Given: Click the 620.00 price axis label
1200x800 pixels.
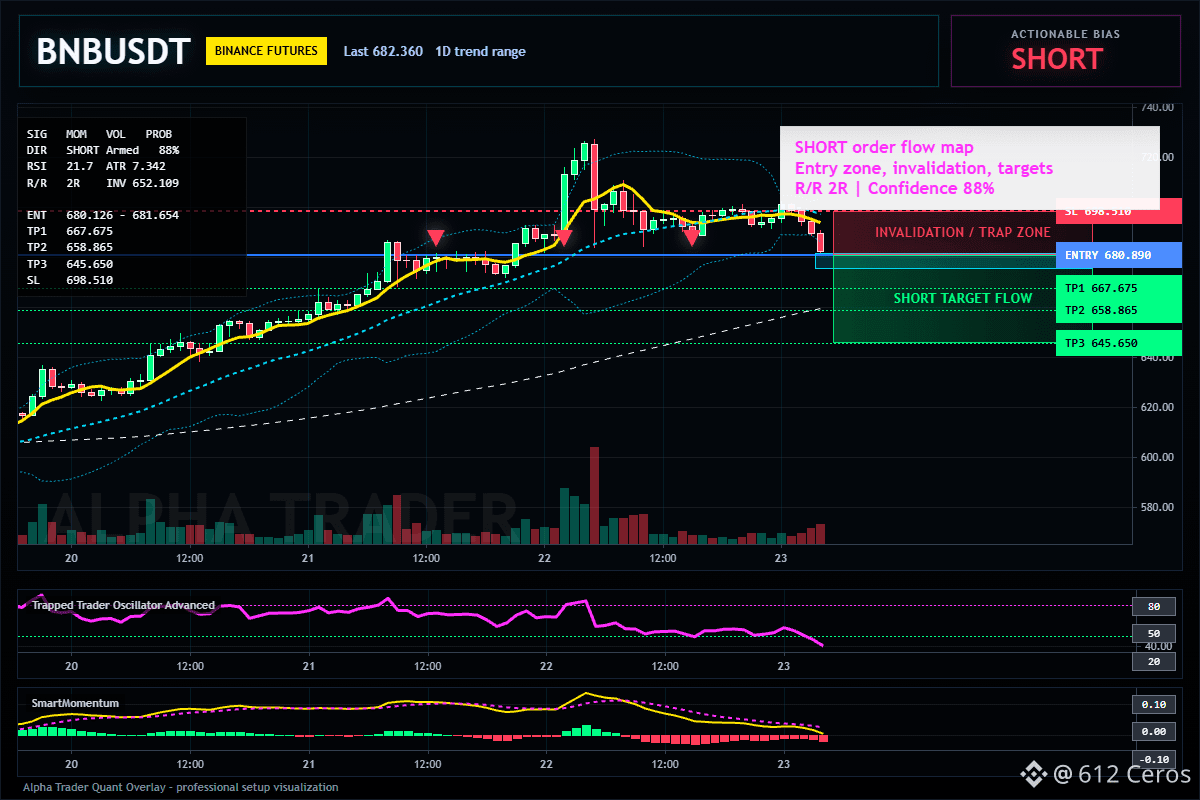Looking at the screenshot, I should pos(1157,407).
